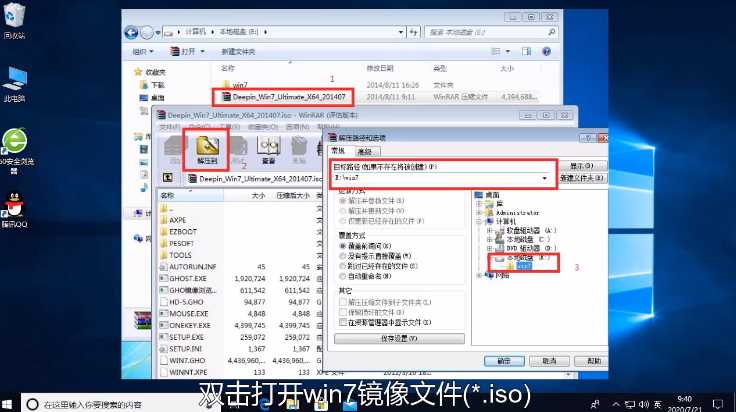Expand the Administrator node in the folder tree
The height and width of the screenshot is (412, 736).
[x=479, y=213]
